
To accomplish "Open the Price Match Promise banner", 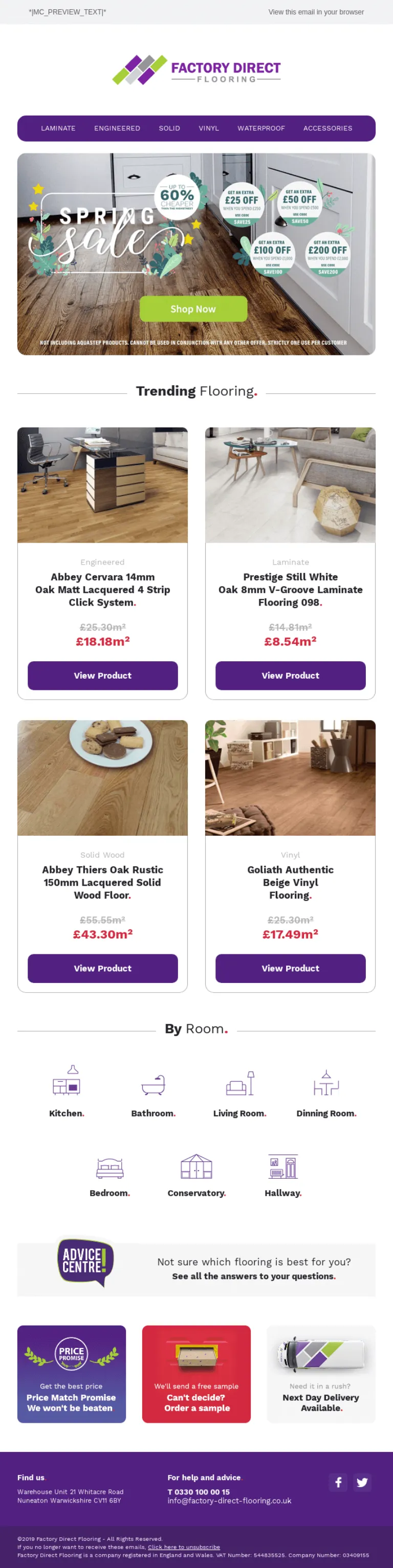I will pos(71,1374).
